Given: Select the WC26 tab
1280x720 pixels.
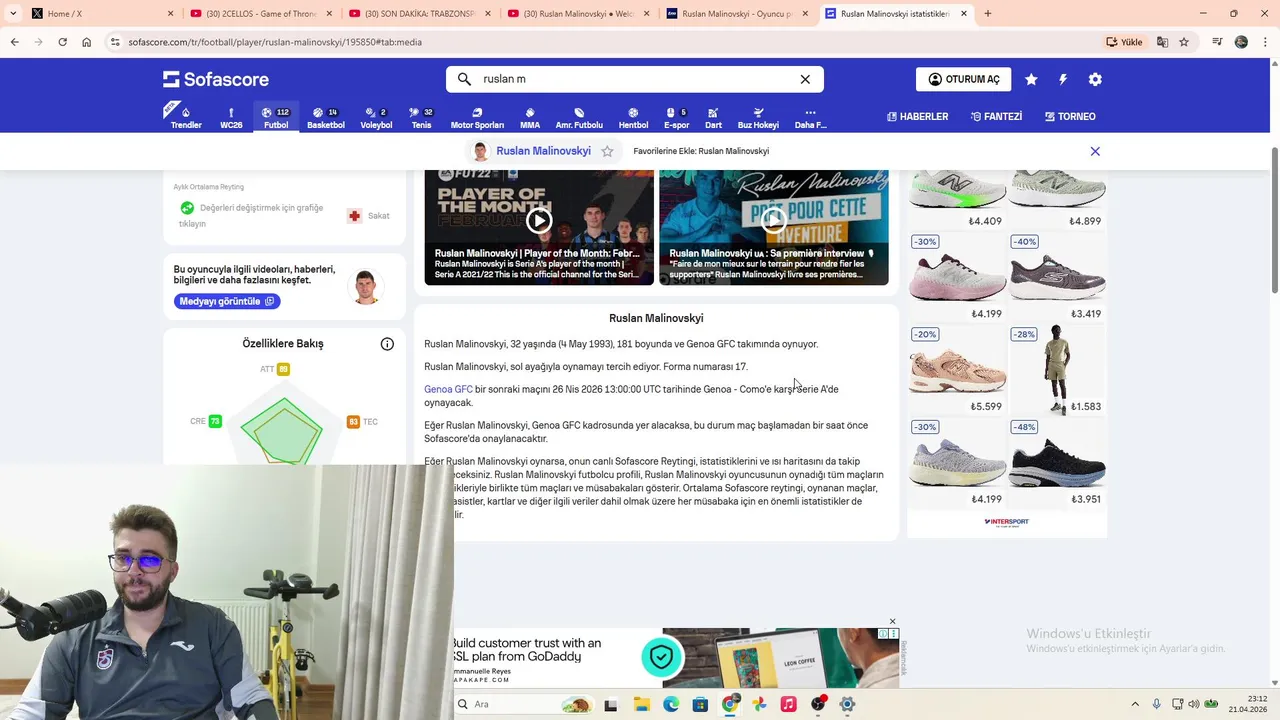Looking at the screenshot, I should [x=231, y=118].
